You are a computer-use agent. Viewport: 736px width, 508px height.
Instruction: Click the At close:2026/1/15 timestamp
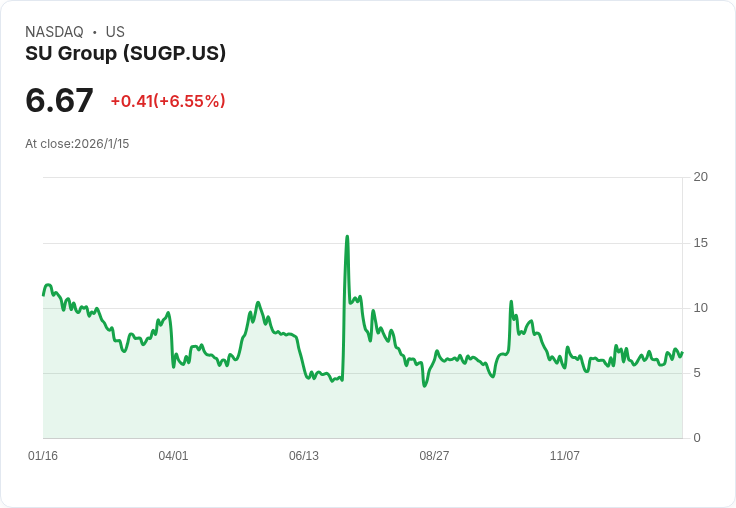coord(77,144)
